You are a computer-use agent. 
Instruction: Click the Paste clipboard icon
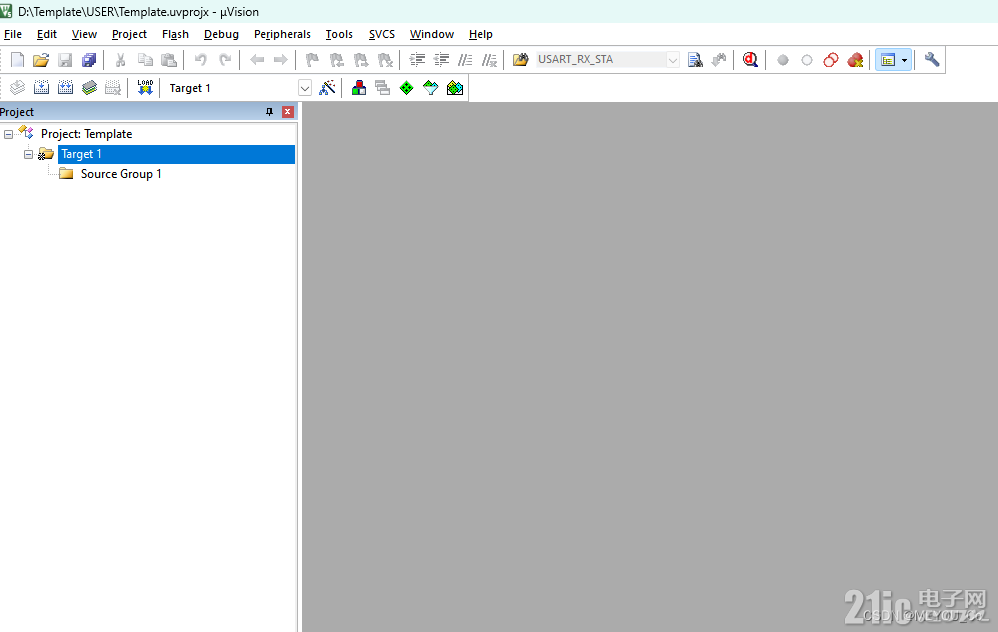pos(169,60)
